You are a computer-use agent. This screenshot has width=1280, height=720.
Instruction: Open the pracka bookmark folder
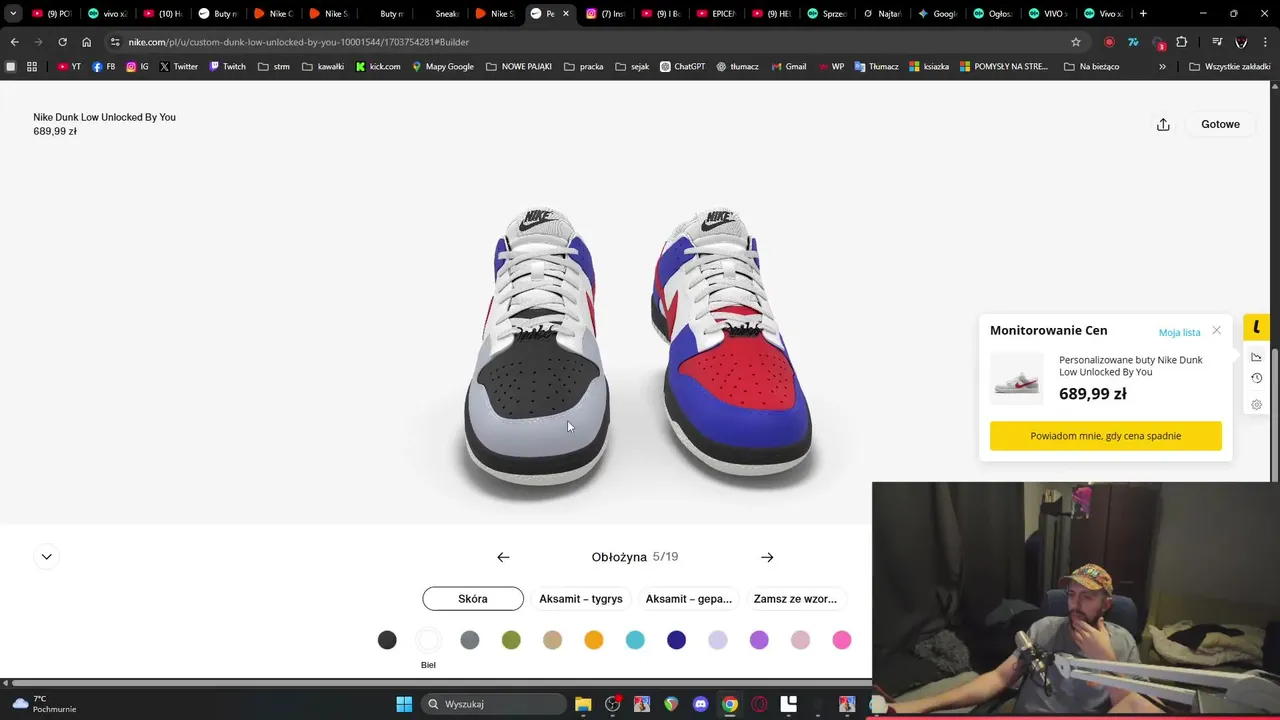click(584, 67)
